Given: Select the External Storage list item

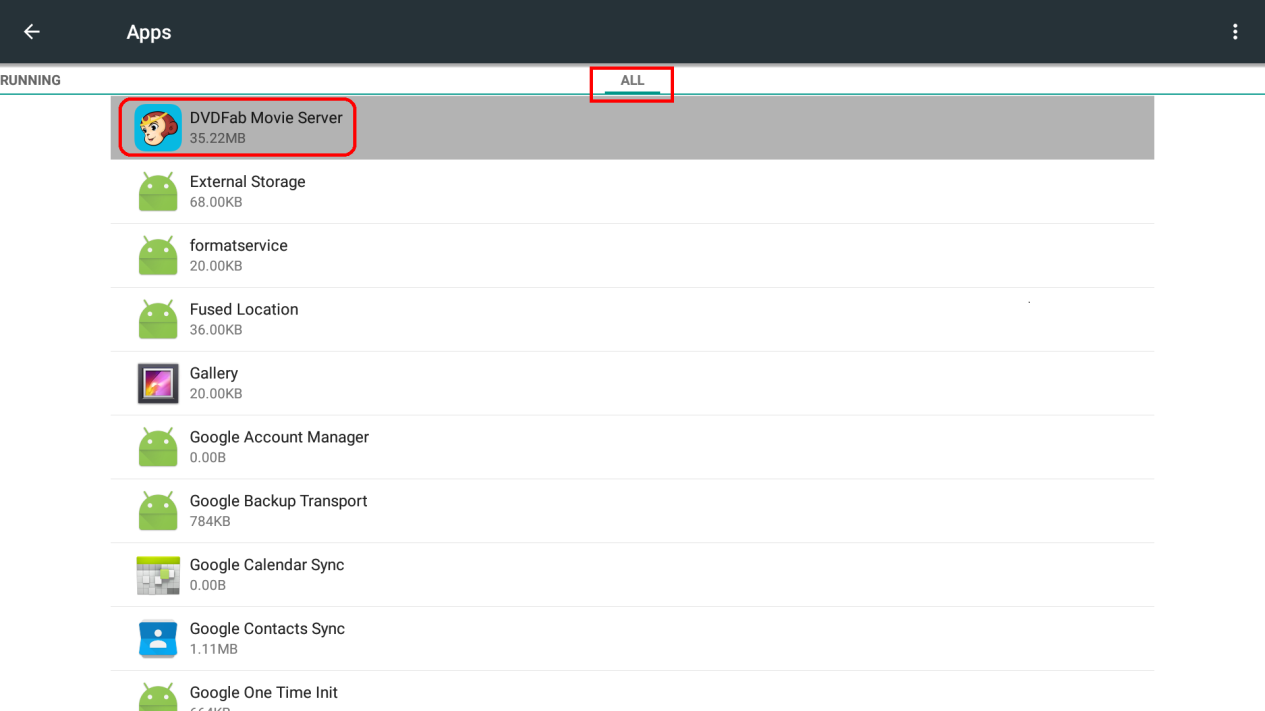Looking at the screenshot, I should [632, 192].
